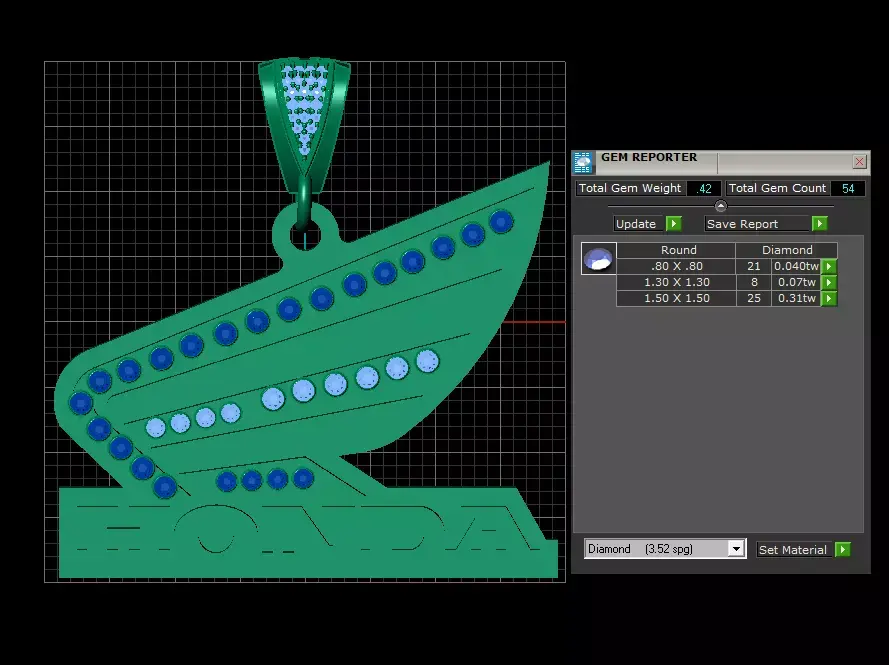889x665 pixels.
Task: Select the pave-set bail on the pendant
Action: point(304,126)
